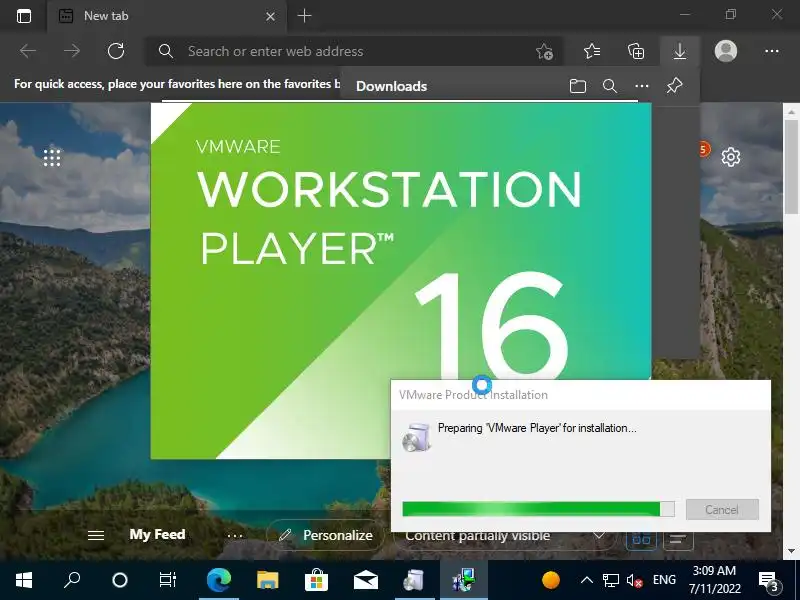
Task: Open downloads folder from Downloads panel
Action: tap(578, 86)
